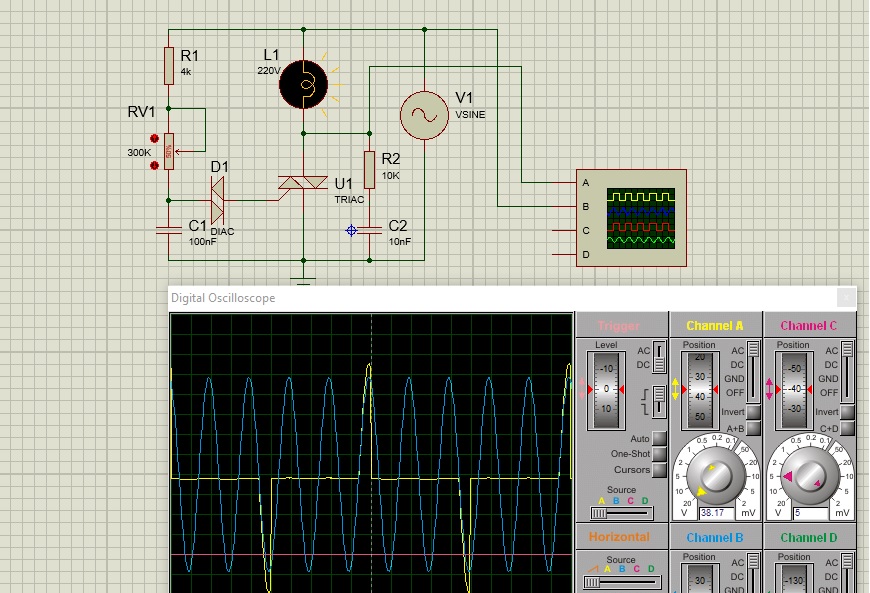Viewport: 870px width, 593px height.
Task: Decrease RV1 potentiometer with lower red dot
Action: (x=154, y=163)
